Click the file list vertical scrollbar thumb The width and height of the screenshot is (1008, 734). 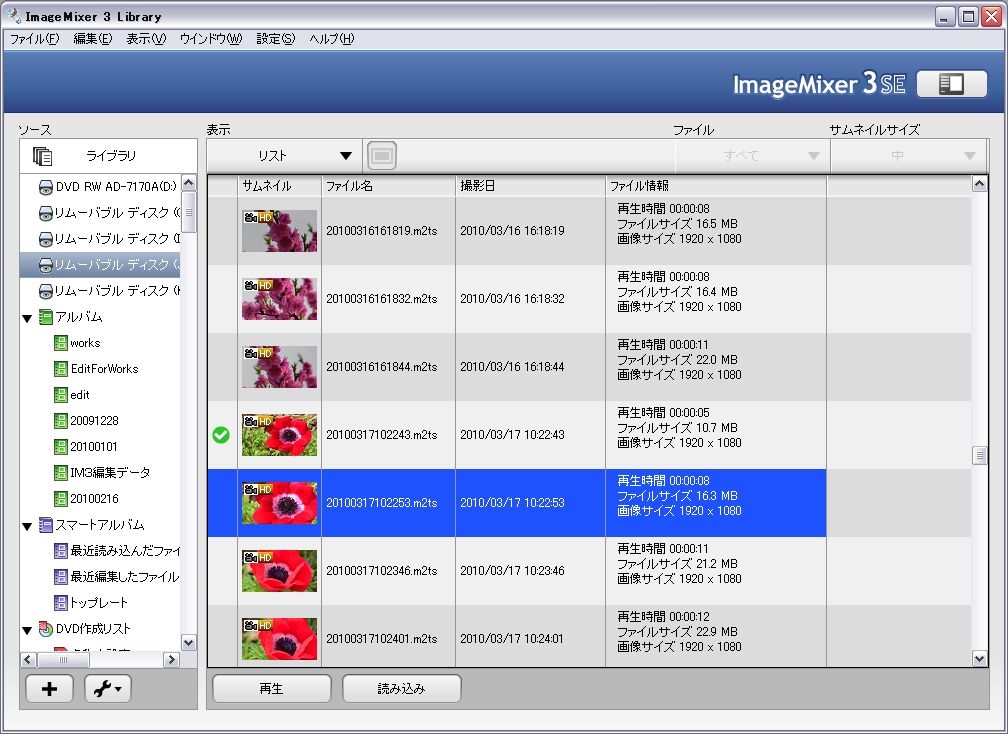pyautogui.click(x=979, y=456)
